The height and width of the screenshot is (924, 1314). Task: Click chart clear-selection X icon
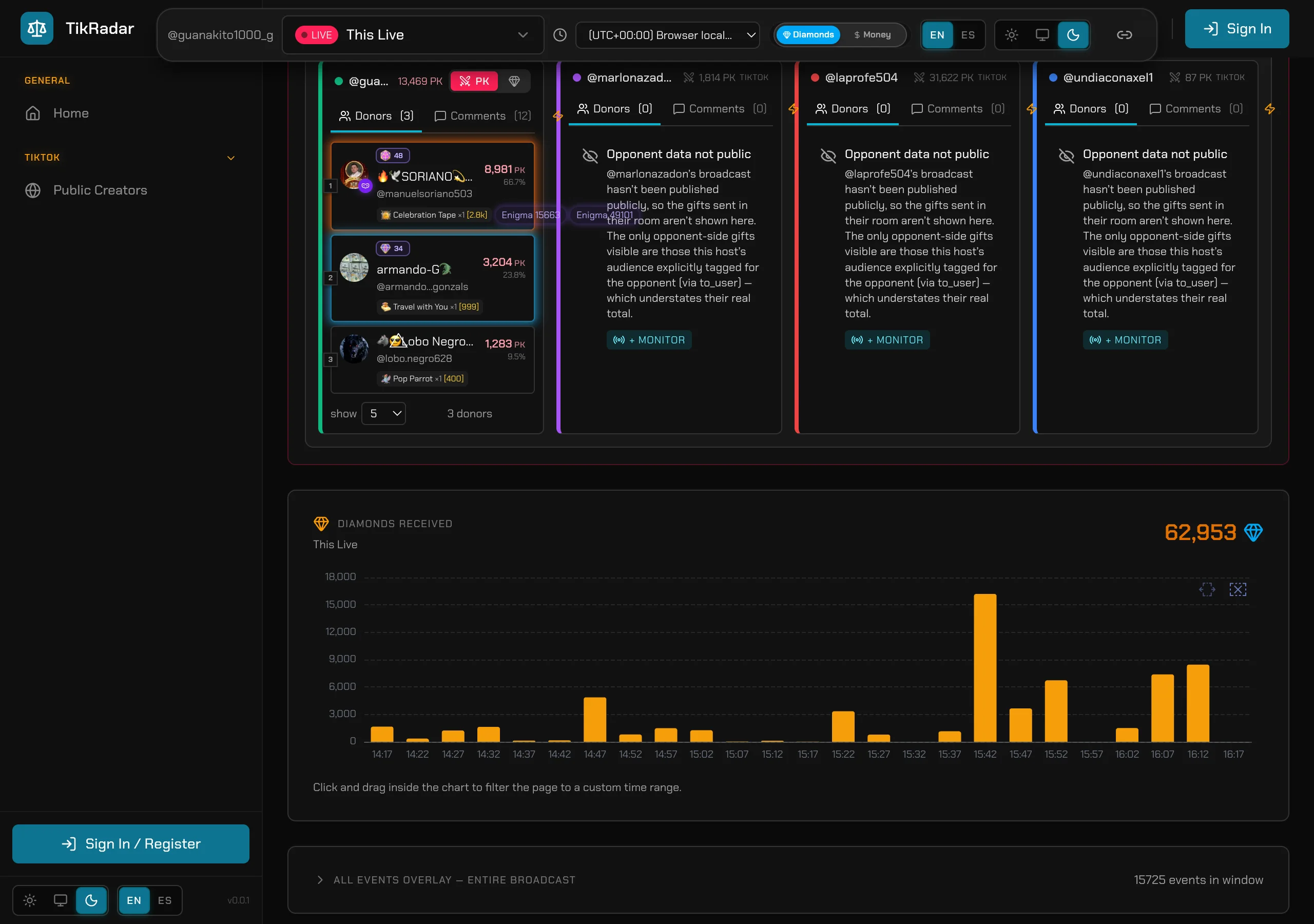[x=1238, y=590]
